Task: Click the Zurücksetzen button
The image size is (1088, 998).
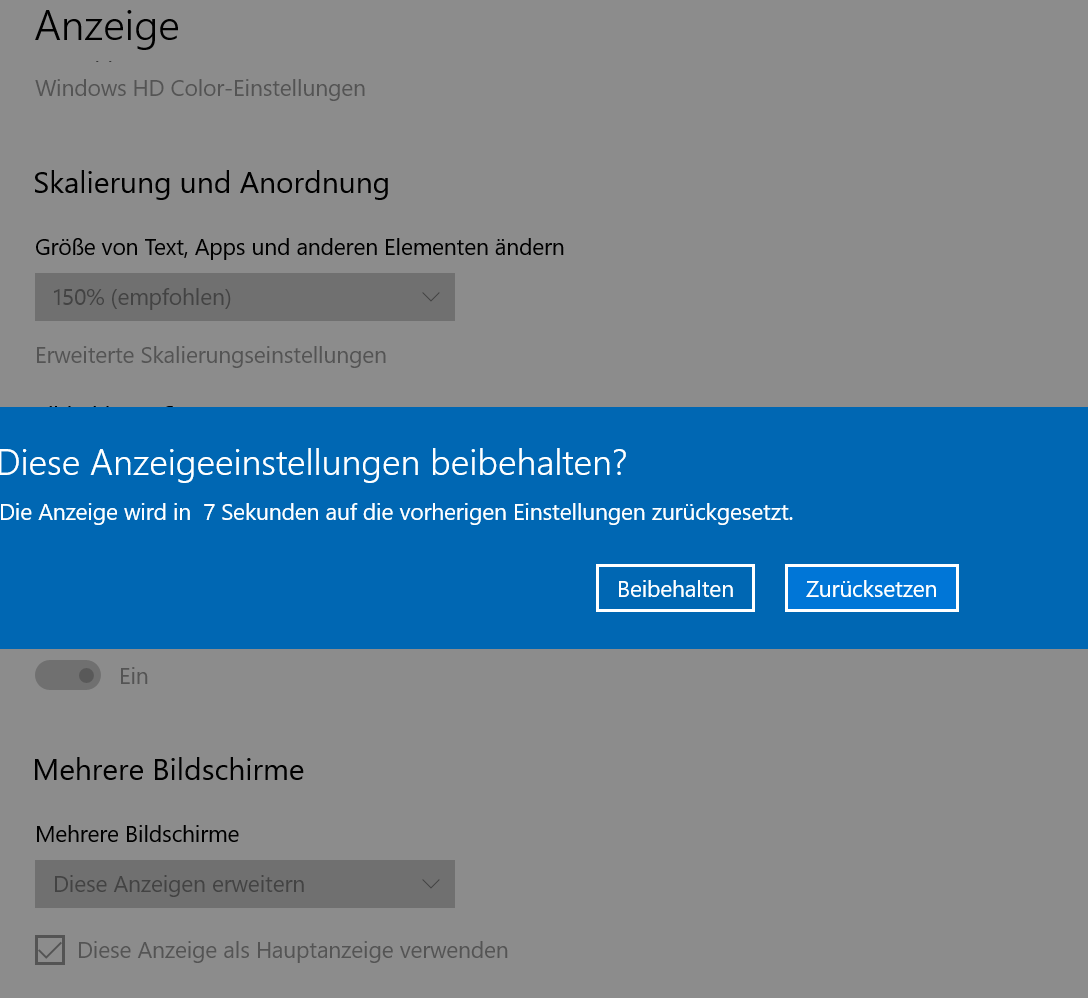Action: tap(872, 589)
